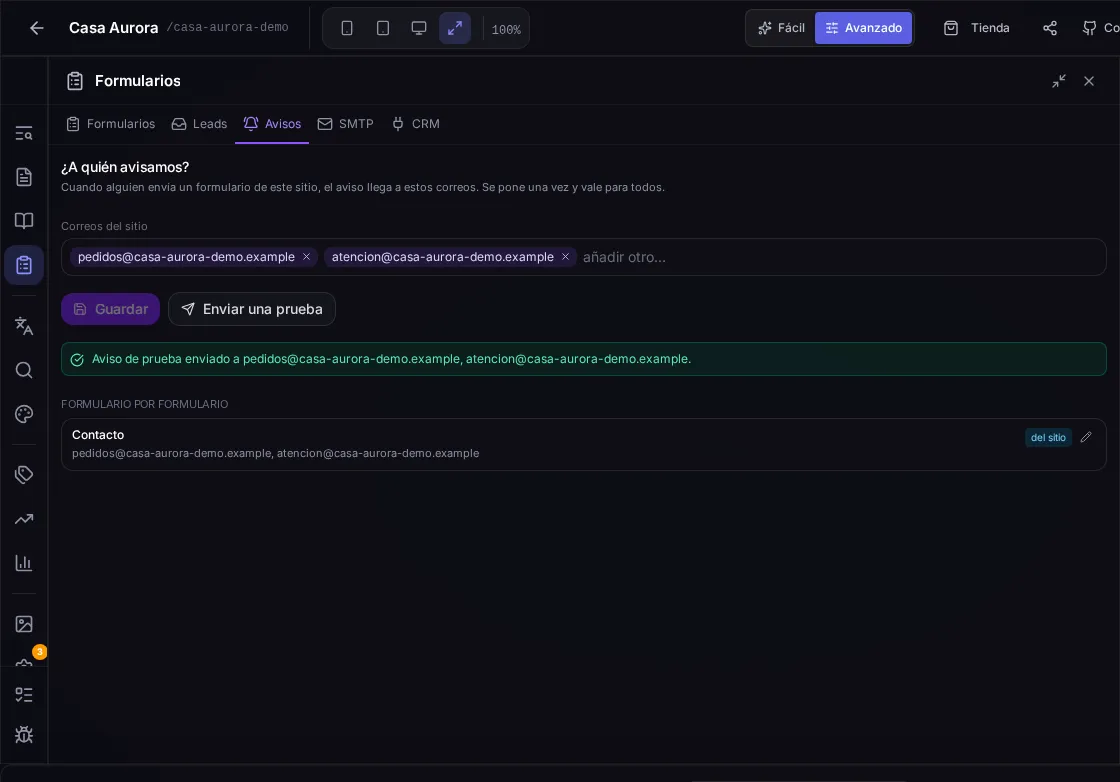Toggle the fullscreen expand preview icon

tap(455, 28)
